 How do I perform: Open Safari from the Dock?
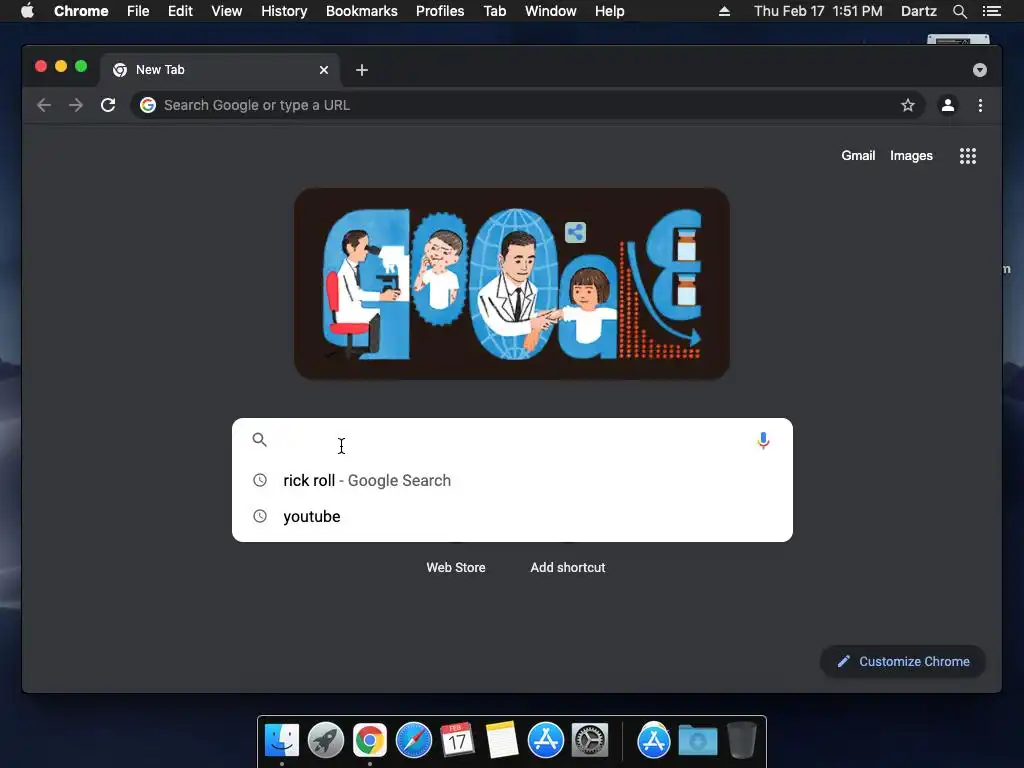tap(414, 741)
